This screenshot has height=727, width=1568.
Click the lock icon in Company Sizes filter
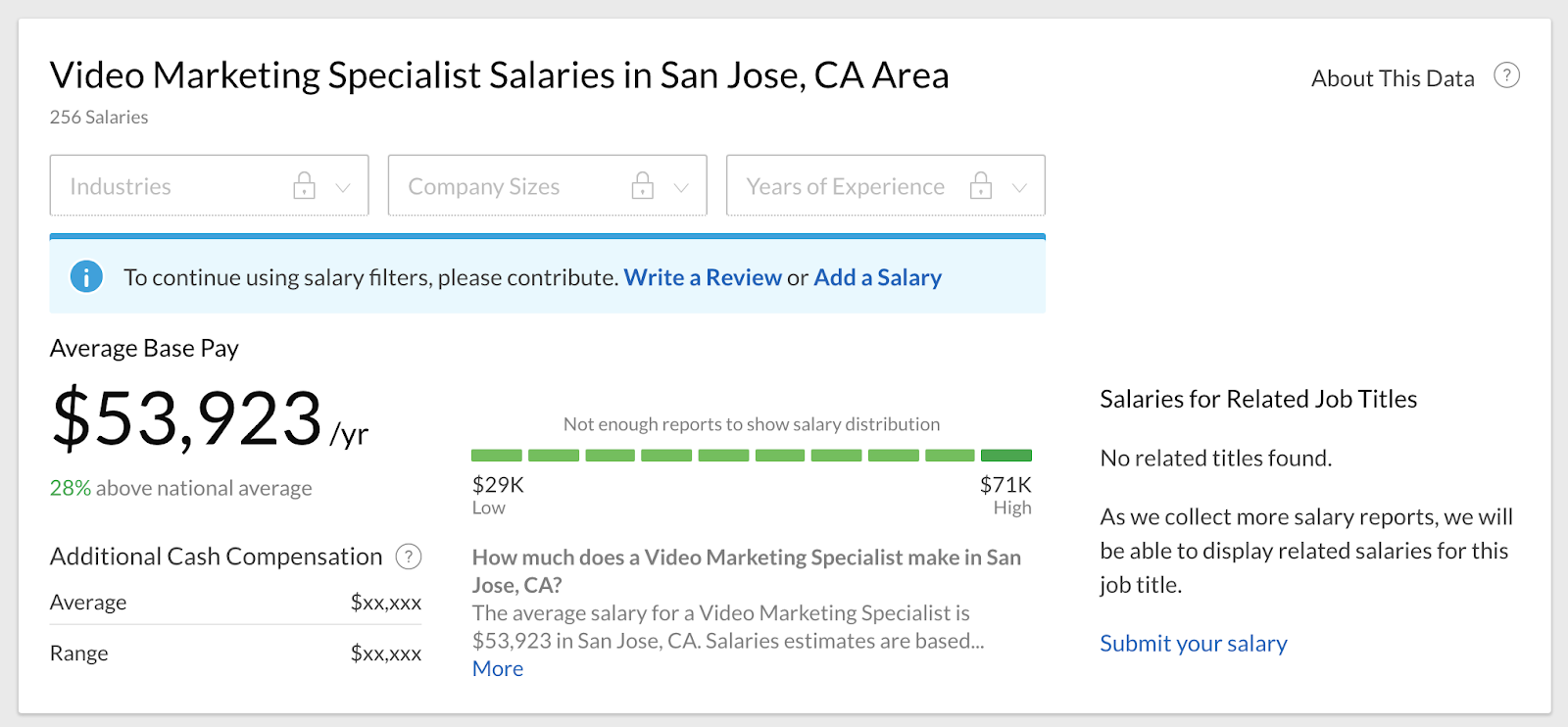(643, 185)
